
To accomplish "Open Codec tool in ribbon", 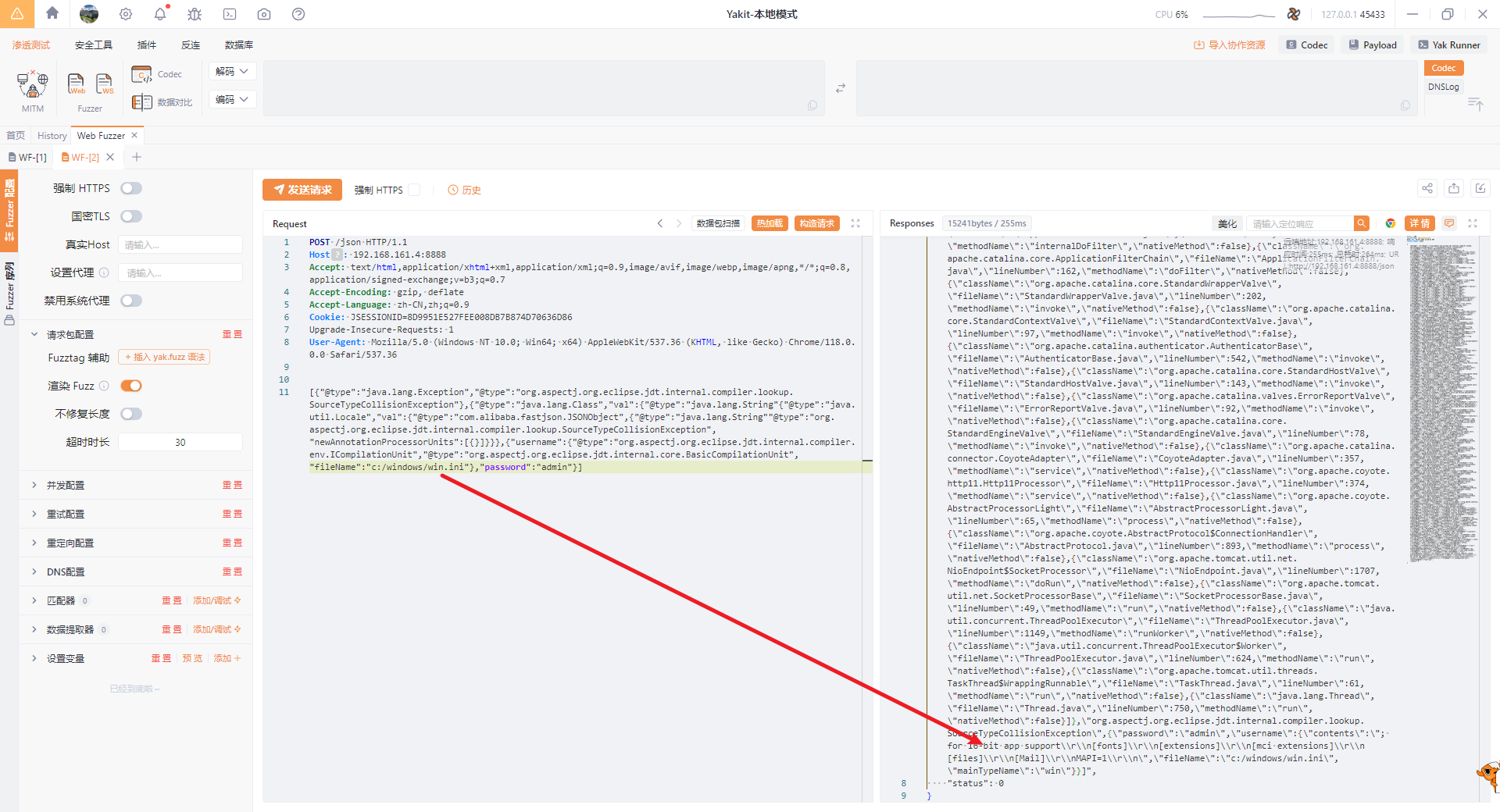I will pos(157,74).
